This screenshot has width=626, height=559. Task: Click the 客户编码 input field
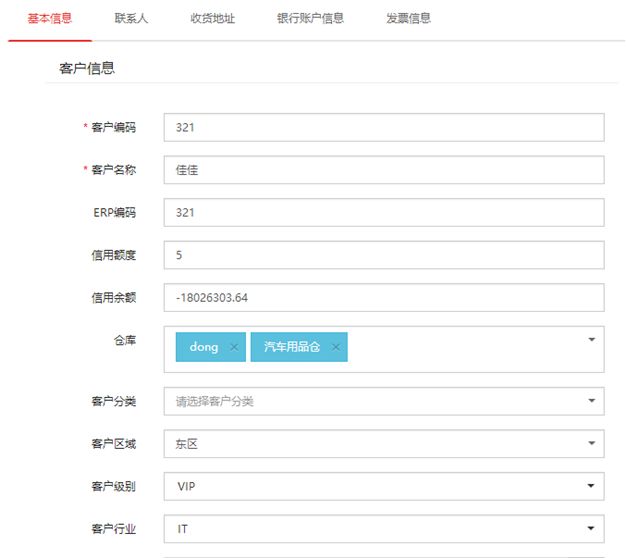click(384, 127)
